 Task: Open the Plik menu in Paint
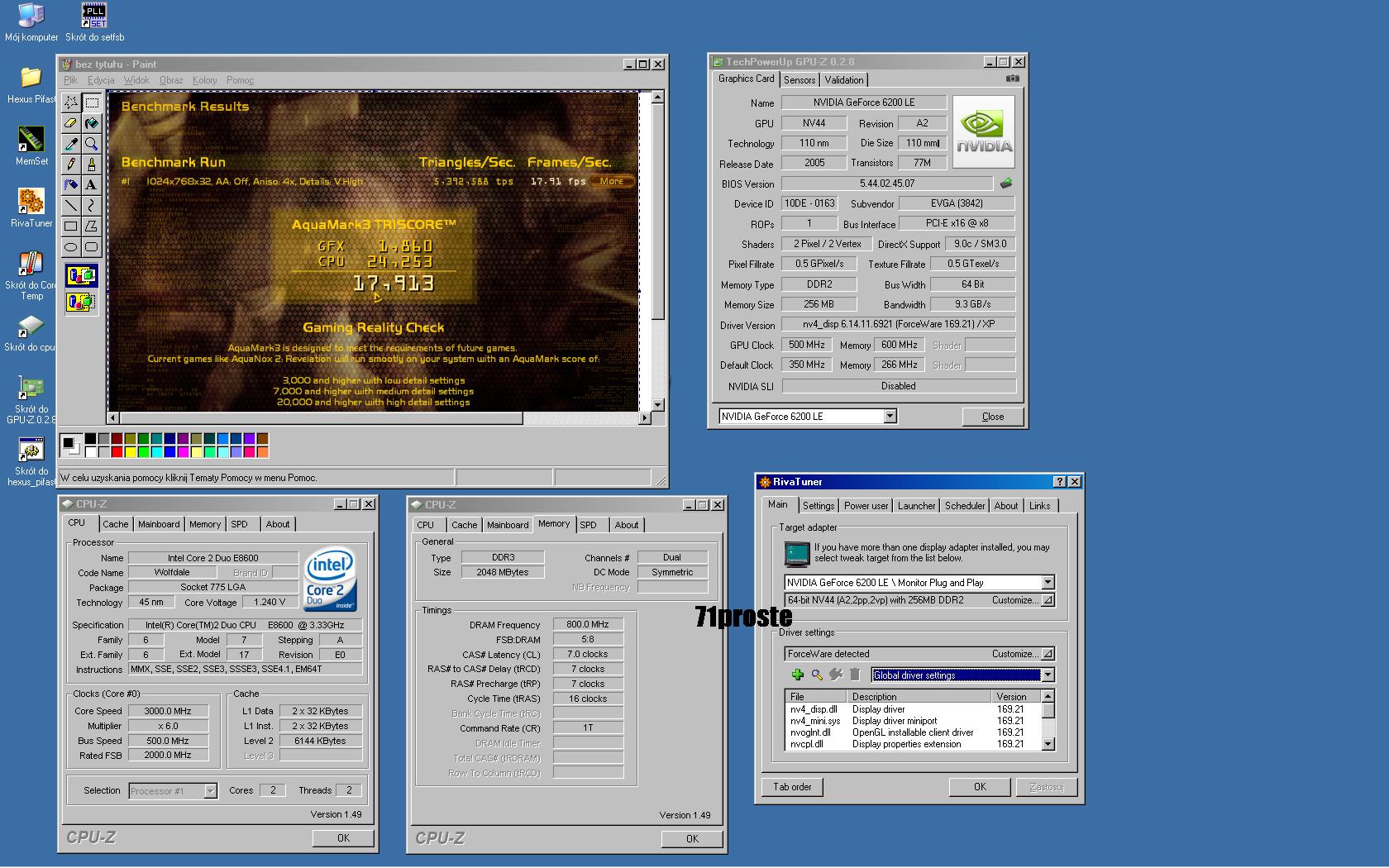(71, 80)
